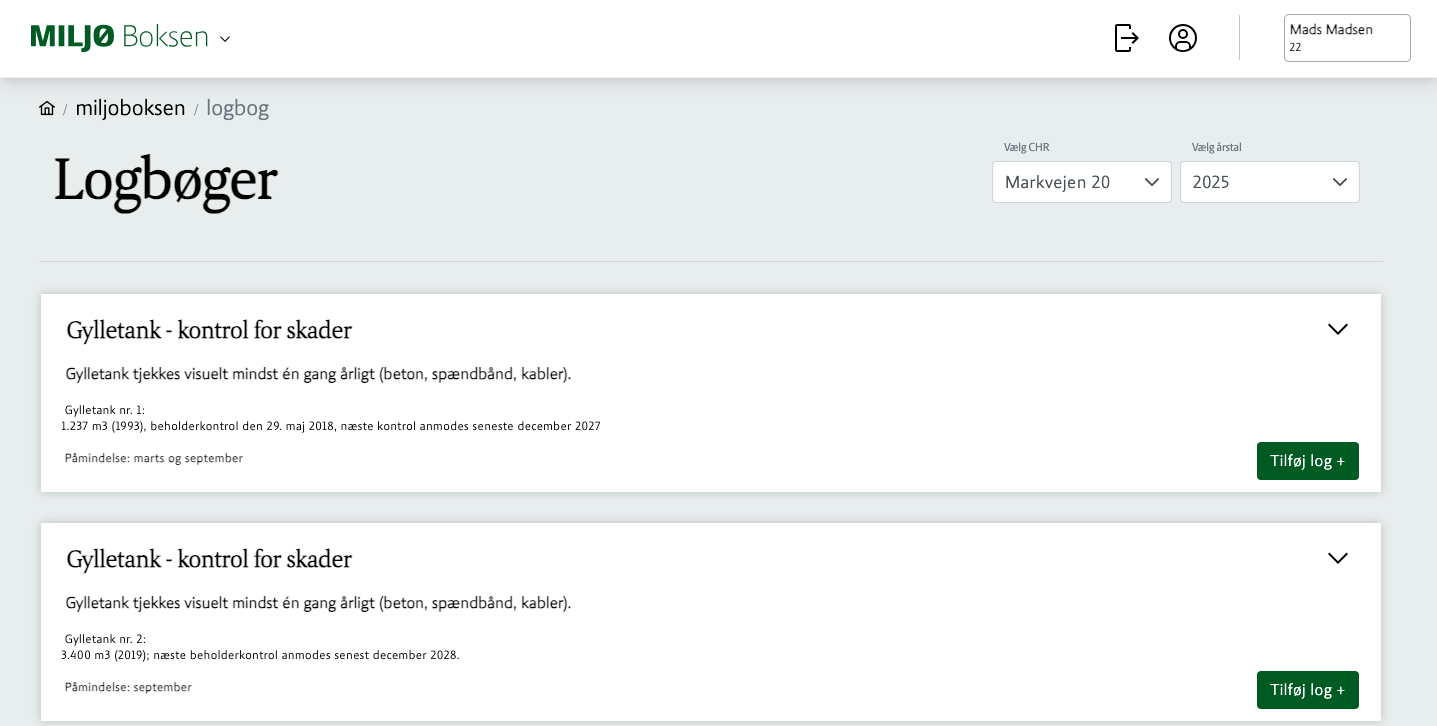
Task: Click the MILJØ Boksen logo
Action: click(x=119, y=37)
